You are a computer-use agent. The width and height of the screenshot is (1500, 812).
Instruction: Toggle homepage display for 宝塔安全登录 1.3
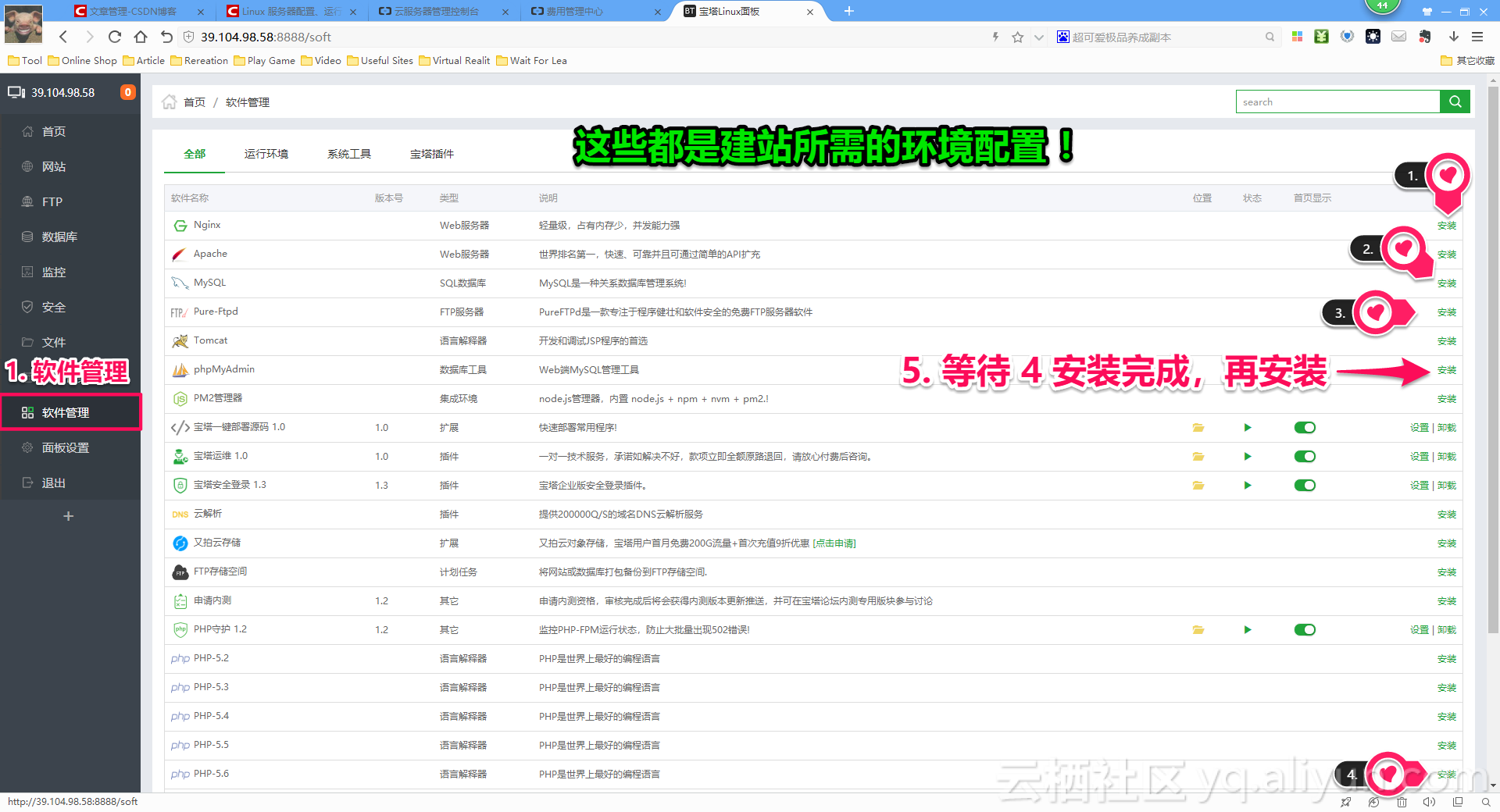click(1305, 486)
